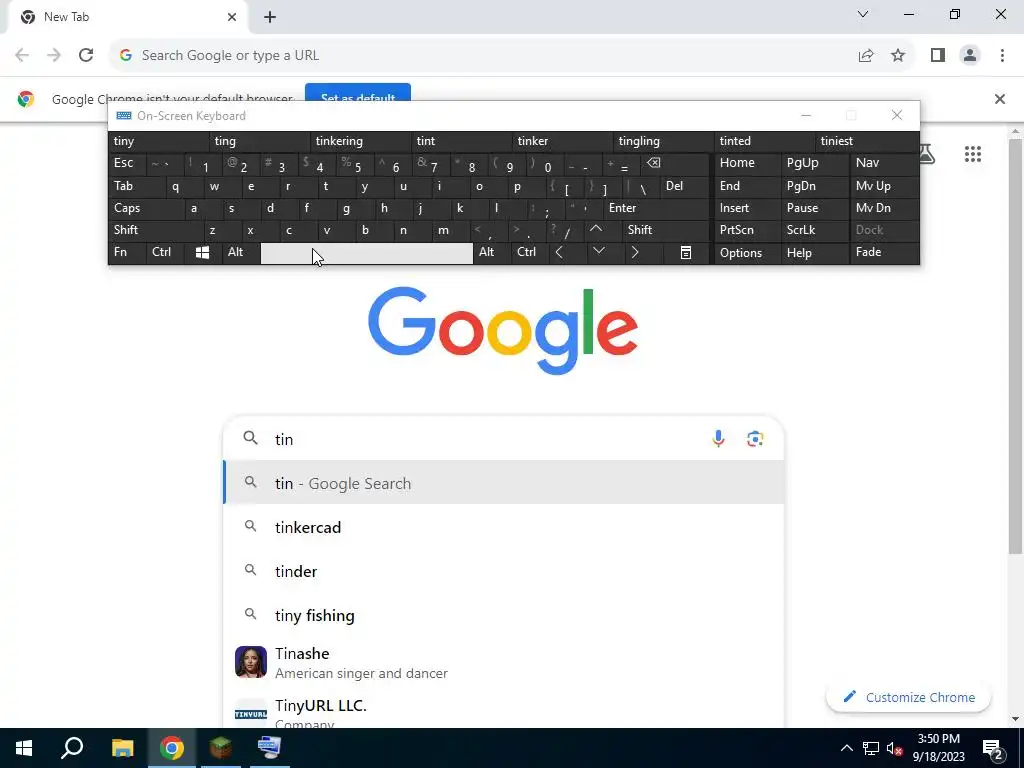Choose 'tiny fishing' search suggestion

click(504, 616)
